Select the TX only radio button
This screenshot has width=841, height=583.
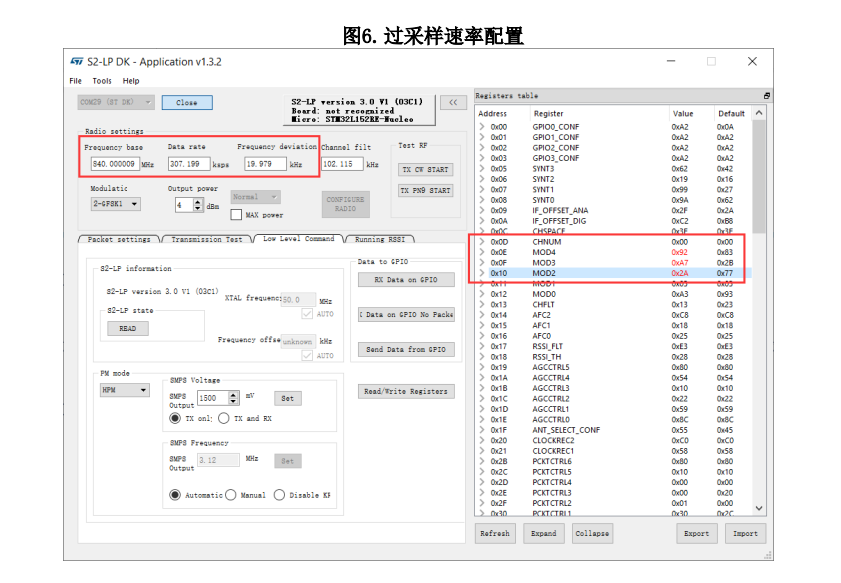(175, 418)
